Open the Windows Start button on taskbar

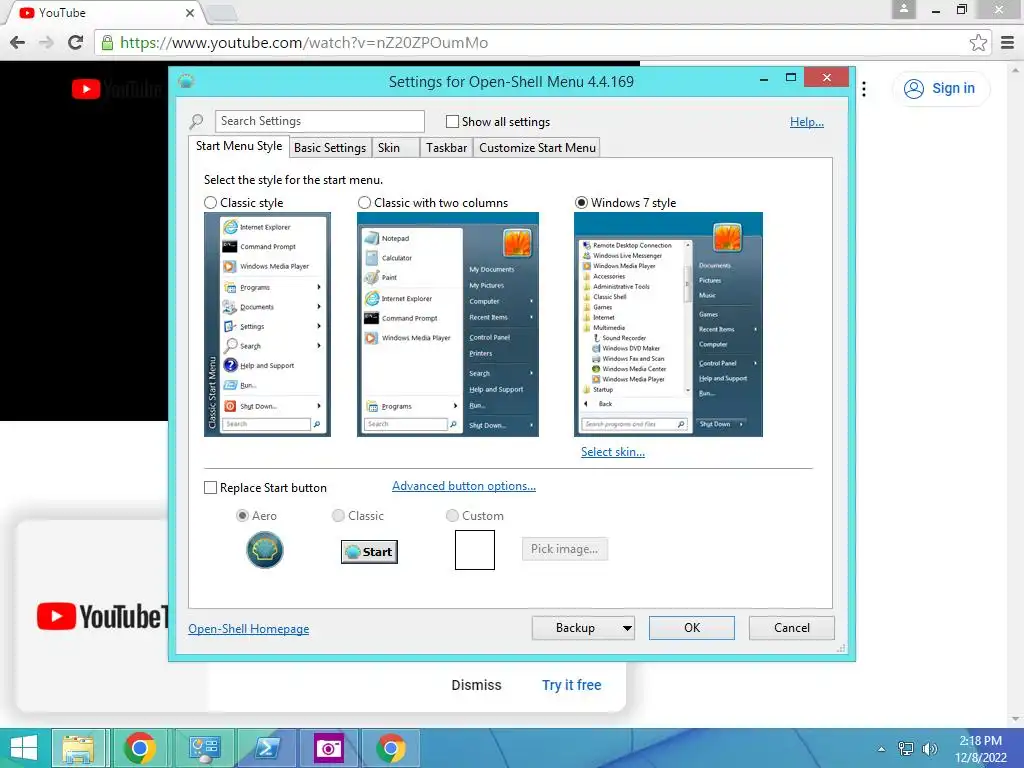pos(24,748)
